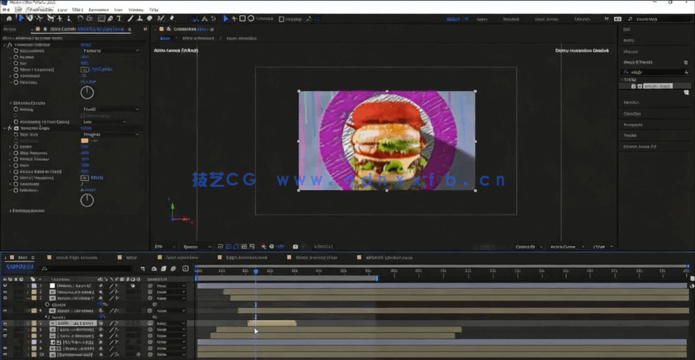This screenshot has width=695, height=360.
Task: Click the blue current time indicator in timeline
Action: point(255,271)
